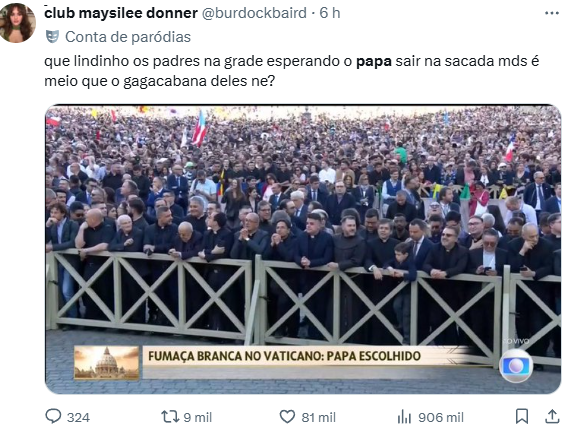Click the Globo logo in the image
The height and width of the screenshot is (430, 567).
(516, 366)
